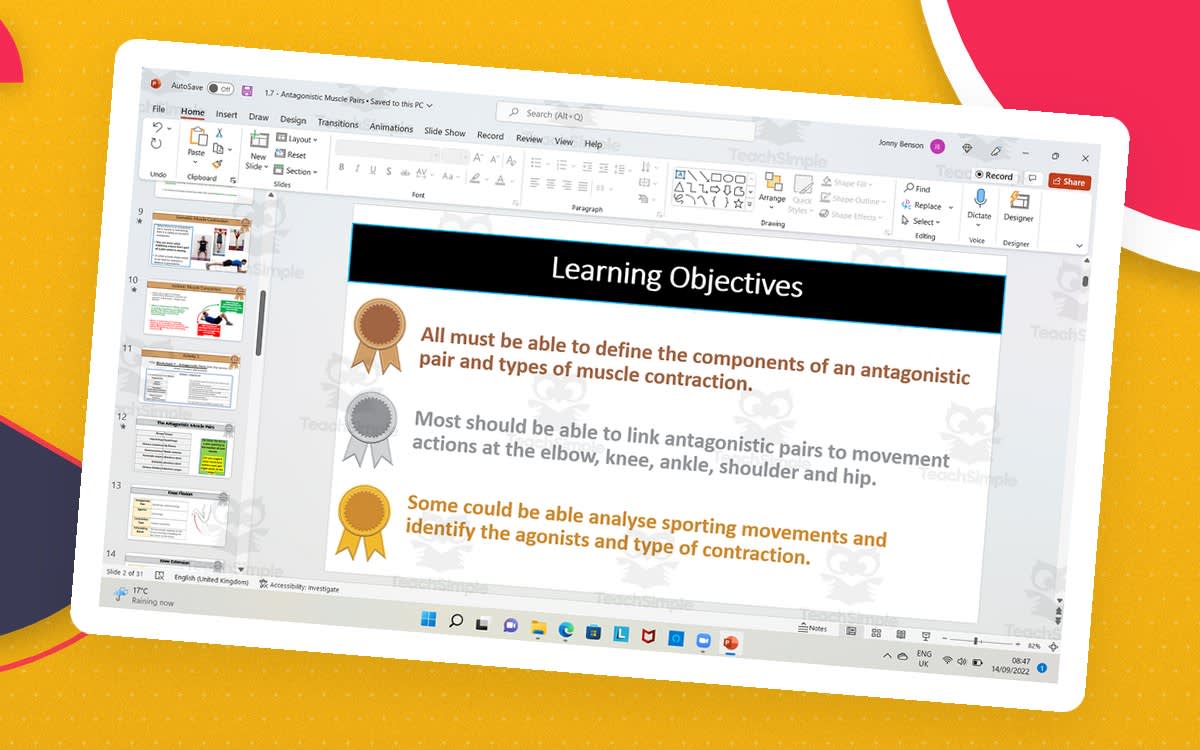Click the align left icon
Image resolution: width=1200 pixels, height=750 pixels.
click(534, 181)
